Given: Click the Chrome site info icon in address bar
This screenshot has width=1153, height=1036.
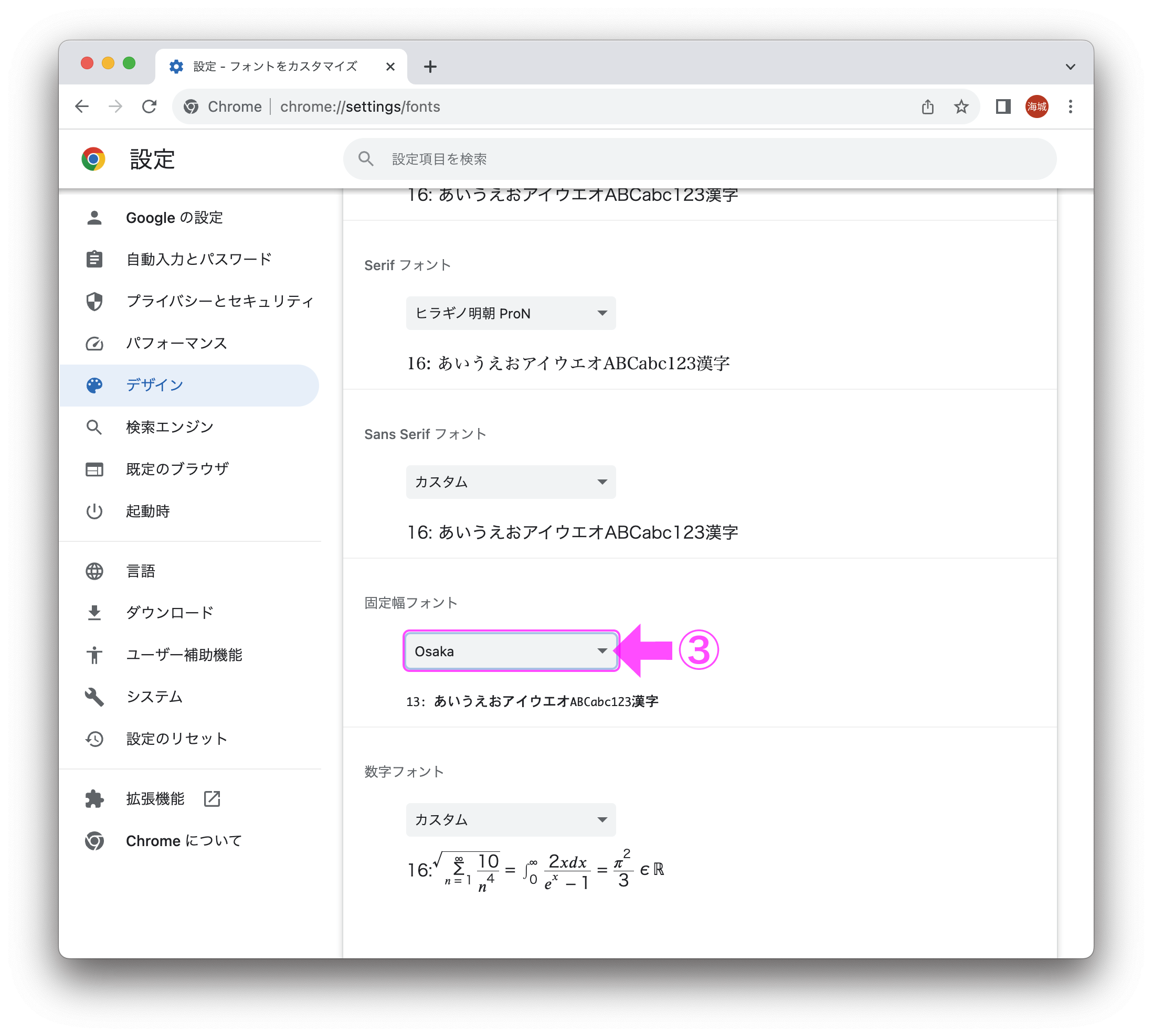Looking at the screenshot, I should click(192, 106).
